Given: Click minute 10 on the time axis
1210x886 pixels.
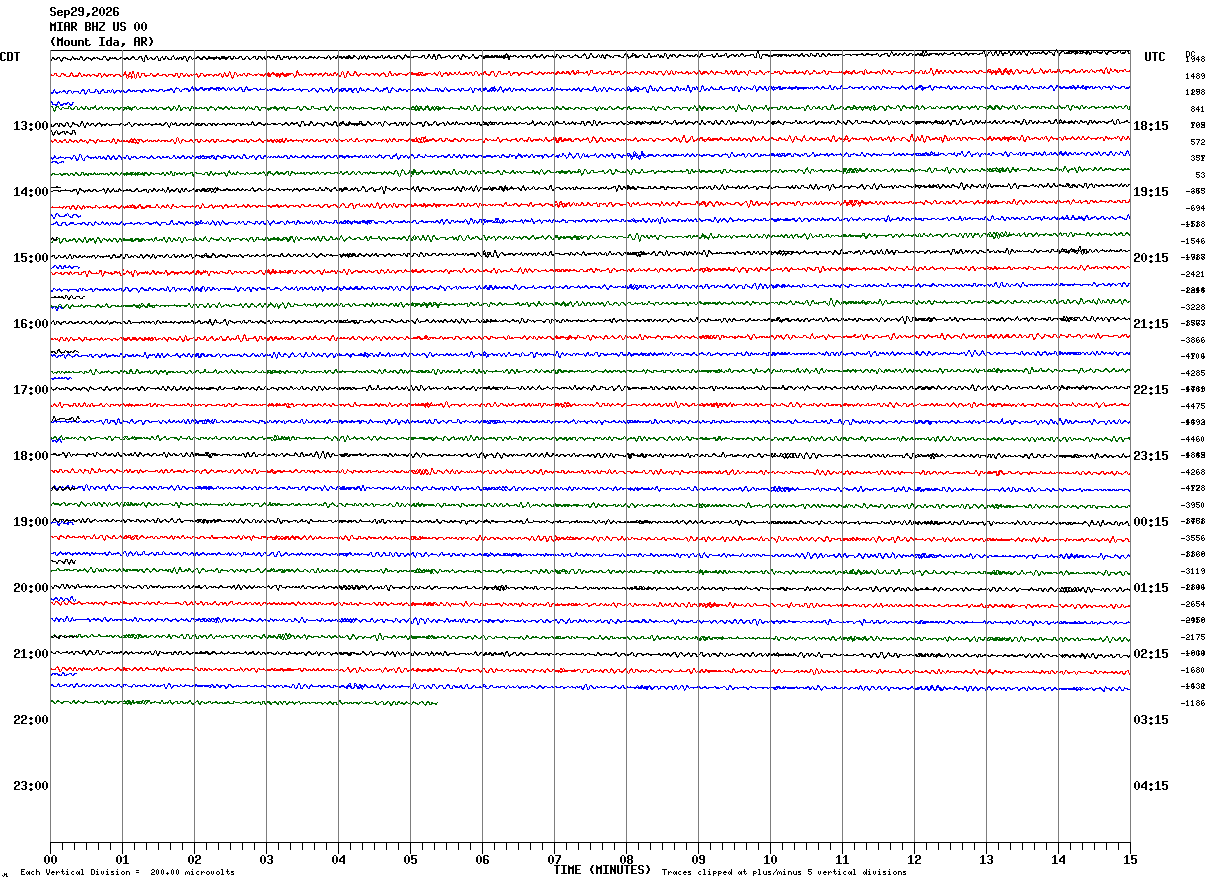Looking at the screenshot, I should (770, 859).
